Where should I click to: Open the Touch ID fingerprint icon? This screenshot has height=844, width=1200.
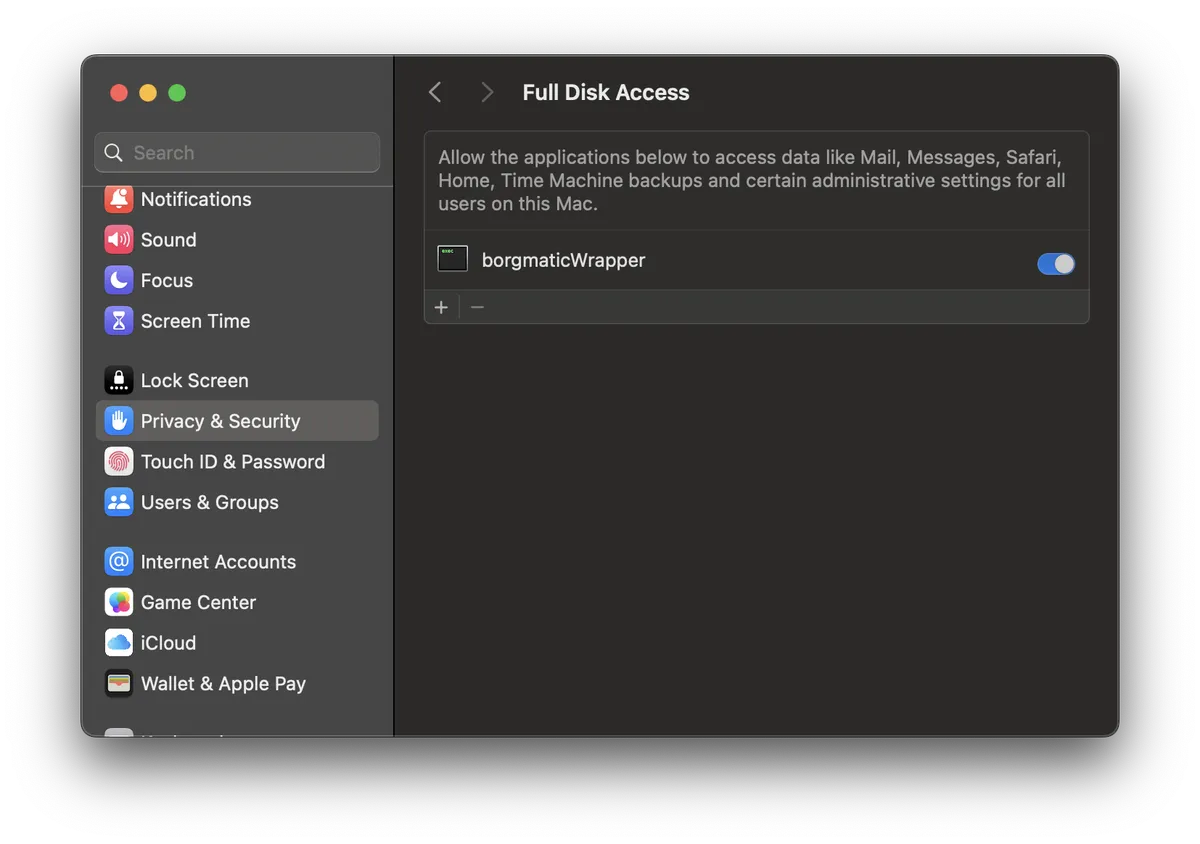click(x=119, y=462)
